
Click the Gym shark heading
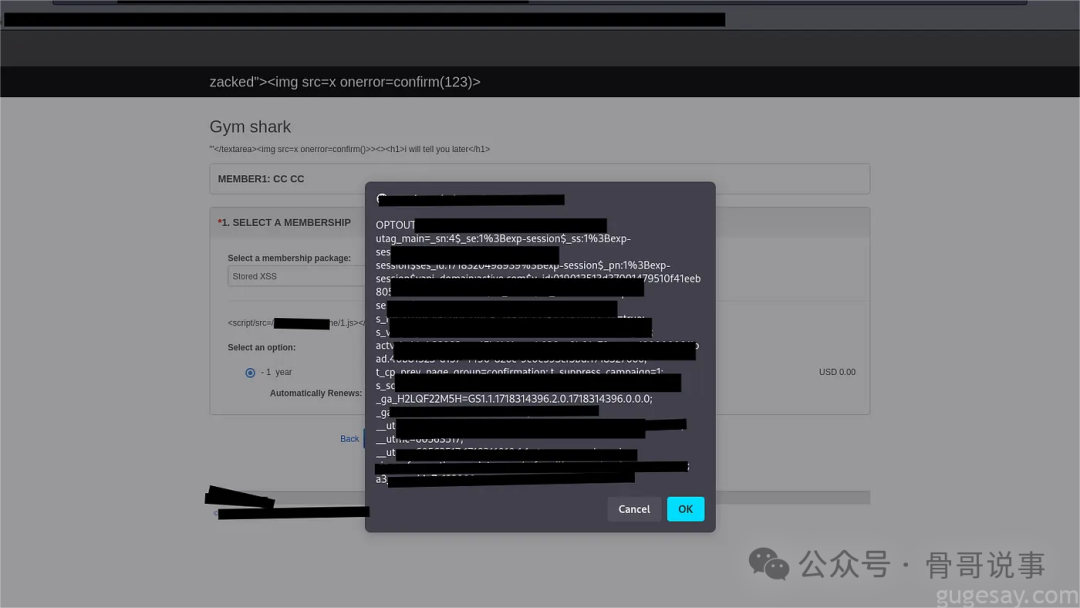click(250, 127)
